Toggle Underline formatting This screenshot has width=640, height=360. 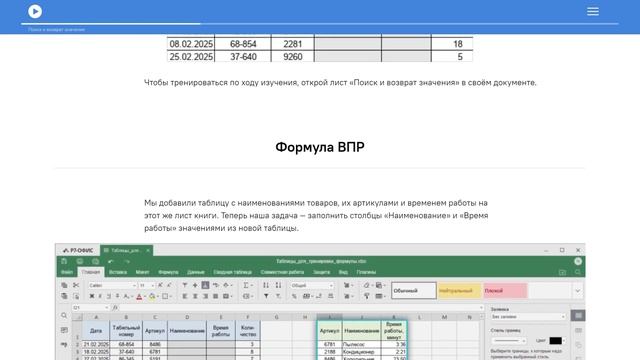pyautogui.click(x=109, y=296)
